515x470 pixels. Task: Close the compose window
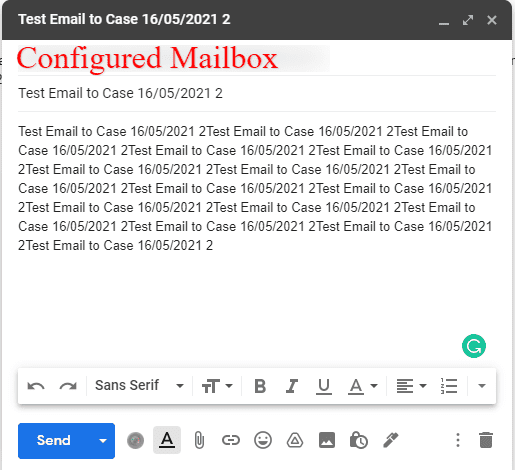point(492,20)
